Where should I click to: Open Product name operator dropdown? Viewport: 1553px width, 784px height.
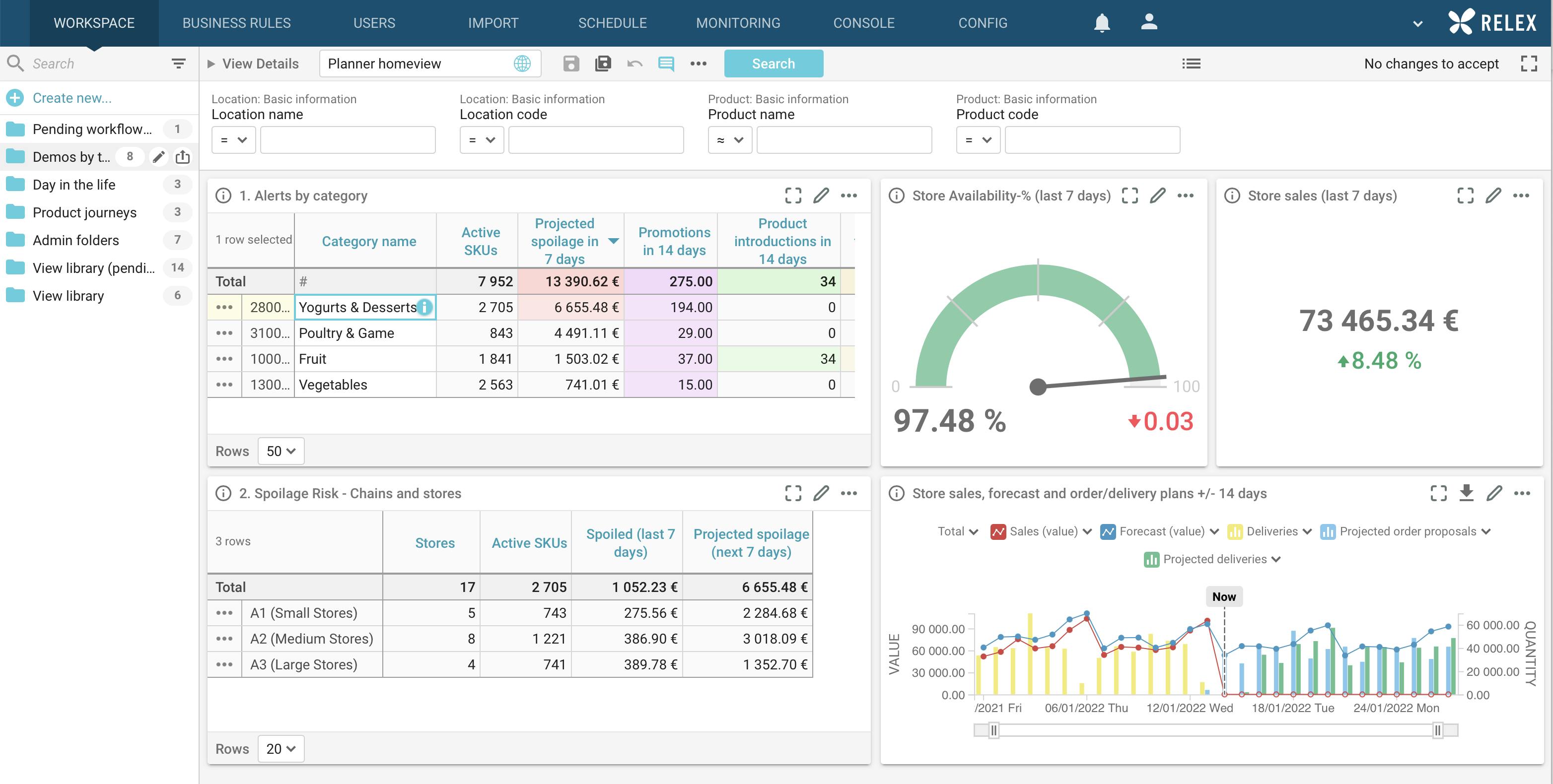click(x=729, y=140)
